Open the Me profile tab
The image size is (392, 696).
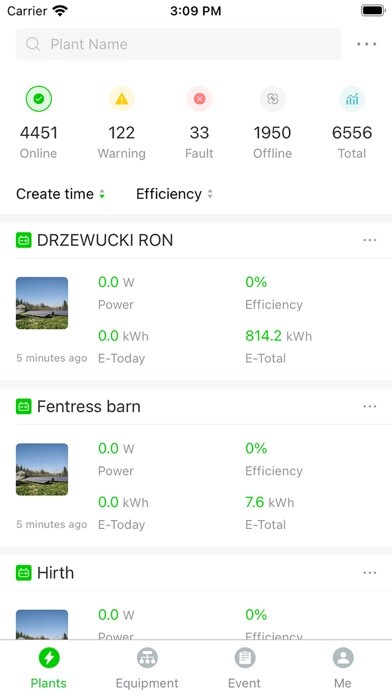coord(343,668)
